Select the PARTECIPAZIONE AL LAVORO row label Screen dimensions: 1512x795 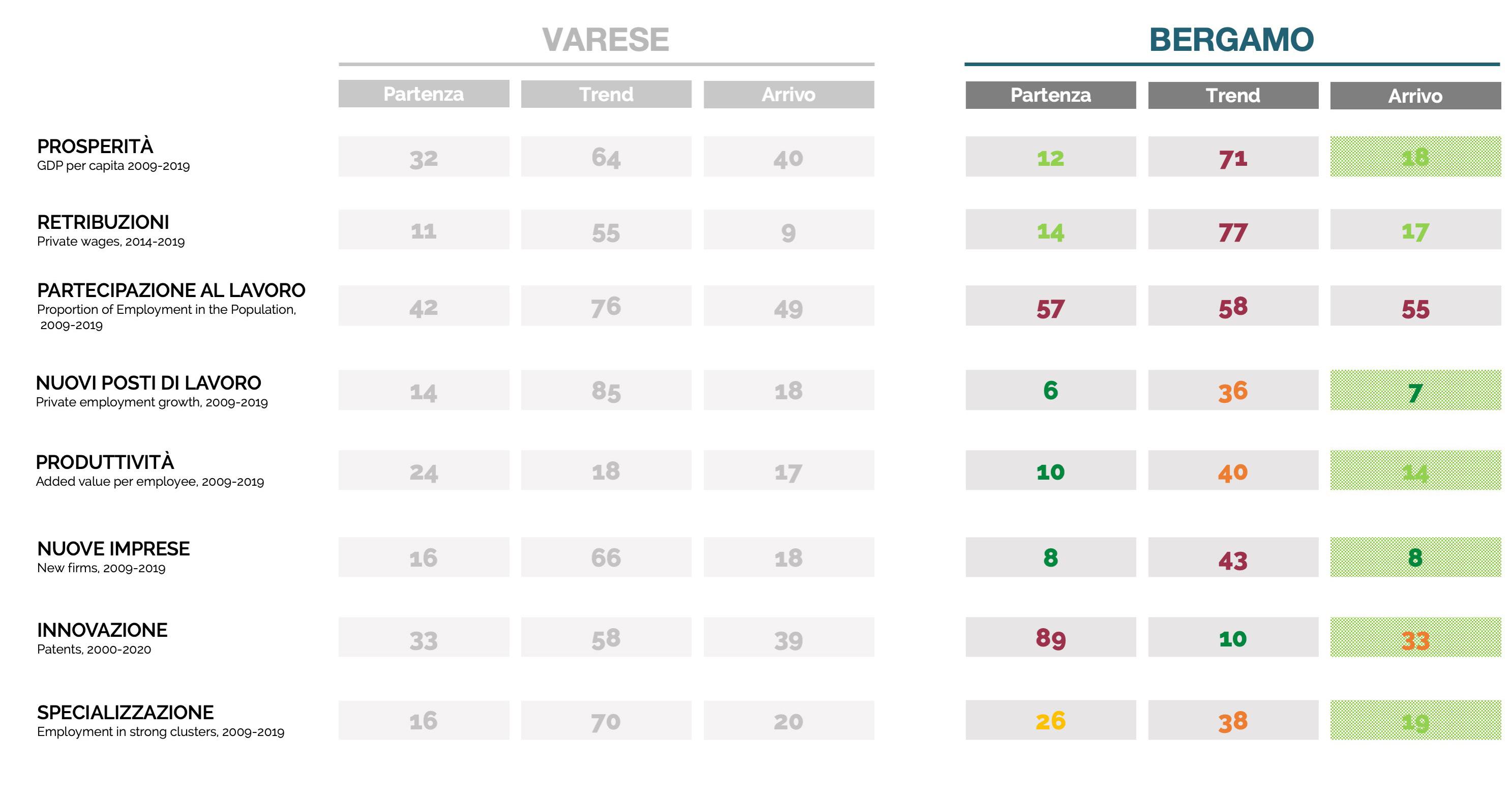coord(171,290)
